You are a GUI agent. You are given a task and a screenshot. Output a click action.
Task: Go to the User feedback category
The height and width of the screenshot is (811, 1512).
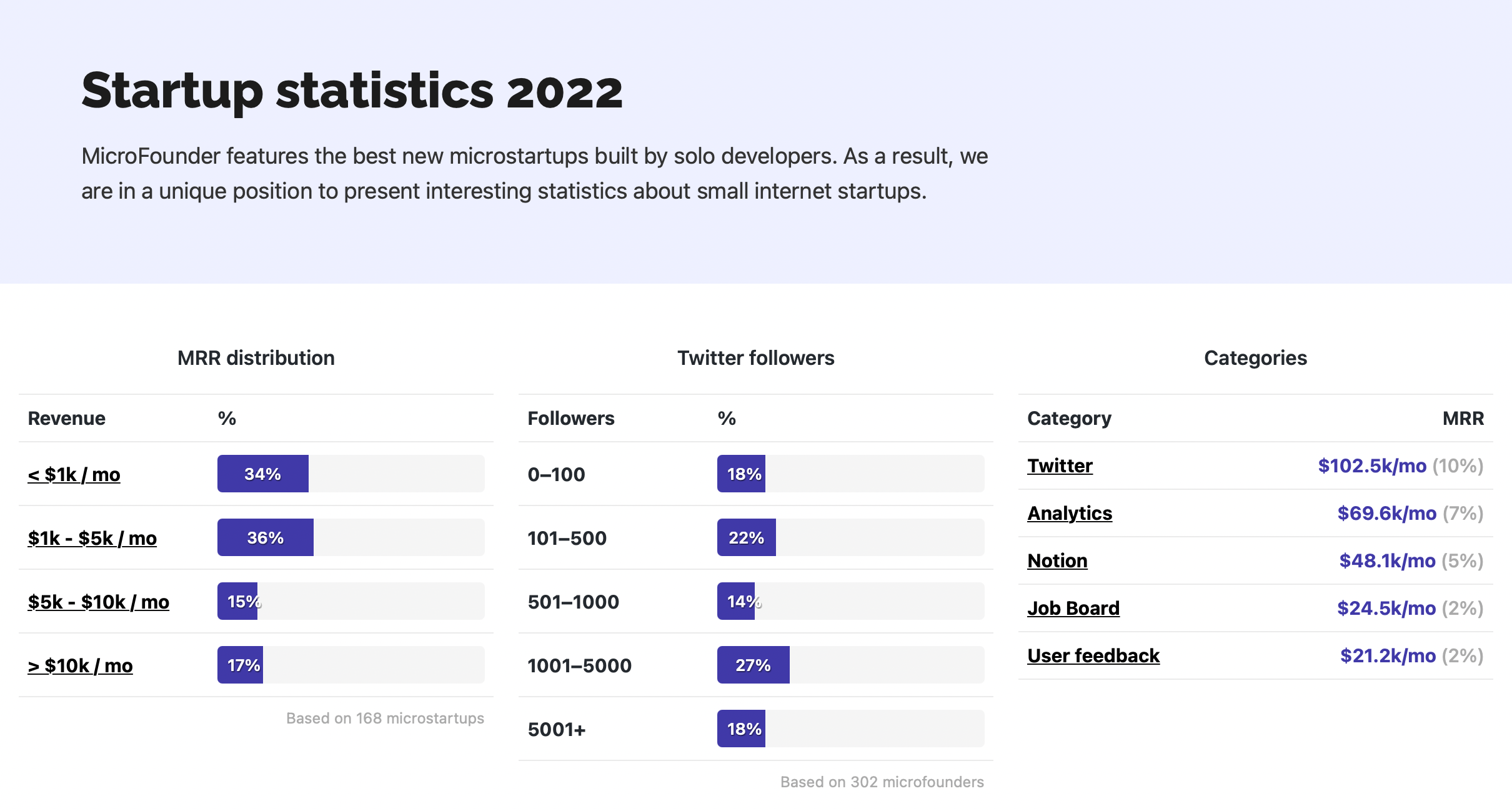[1093, 656]
